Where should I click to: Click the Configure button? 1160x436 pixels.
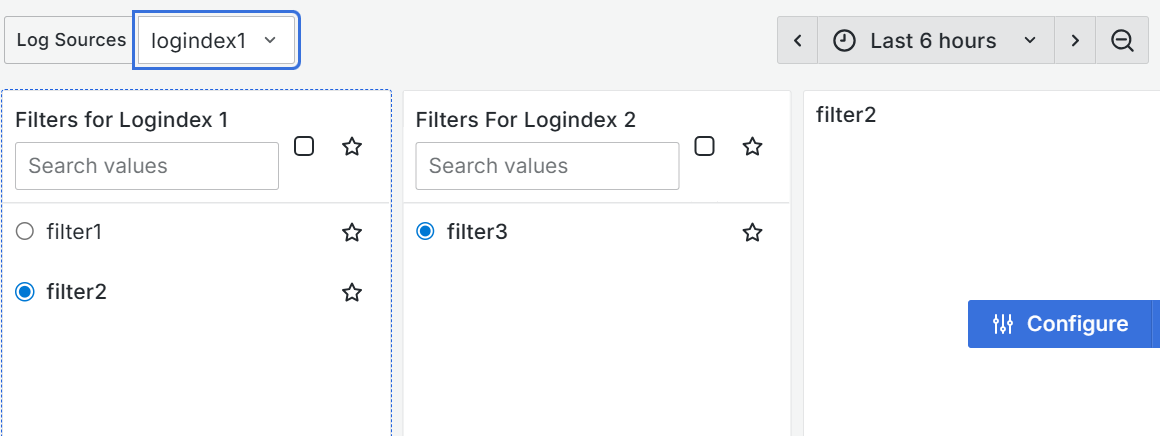pos(1060,324)
